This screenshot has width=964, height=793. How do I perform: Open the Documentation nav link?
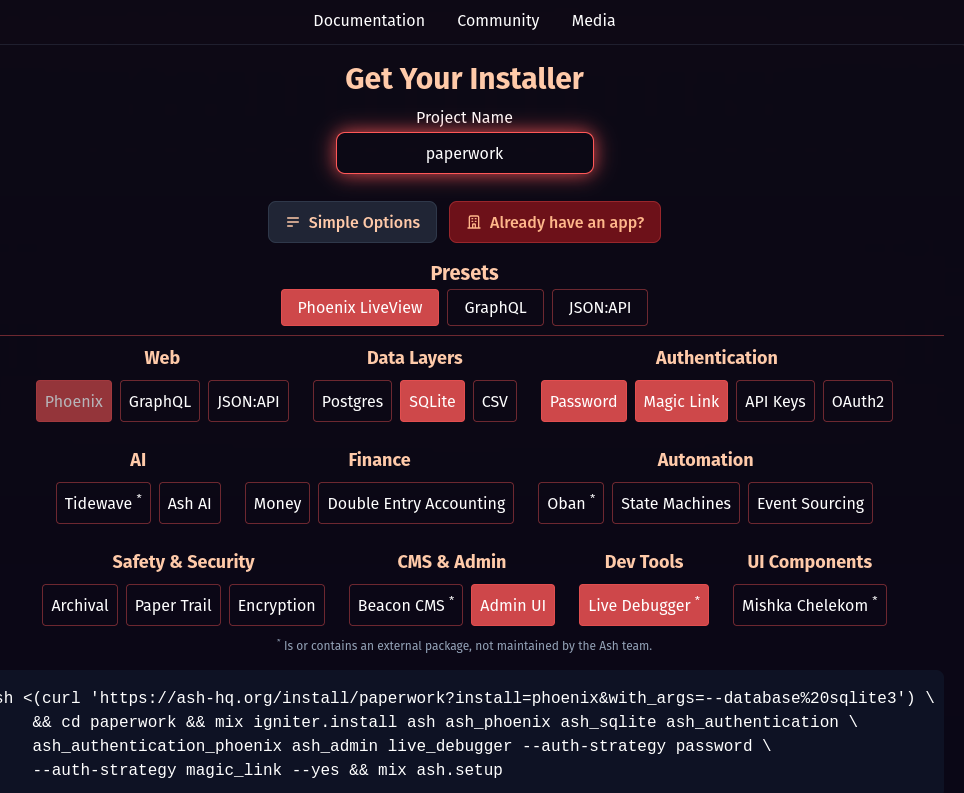[x=369, y=21]
